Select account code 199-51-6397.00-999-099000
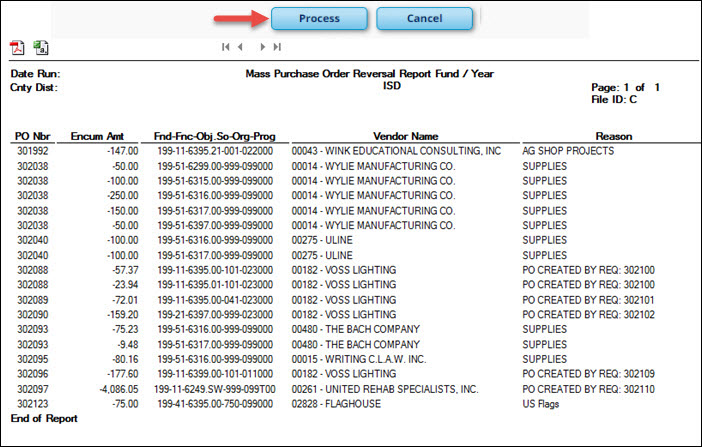 tap(215, 225)
